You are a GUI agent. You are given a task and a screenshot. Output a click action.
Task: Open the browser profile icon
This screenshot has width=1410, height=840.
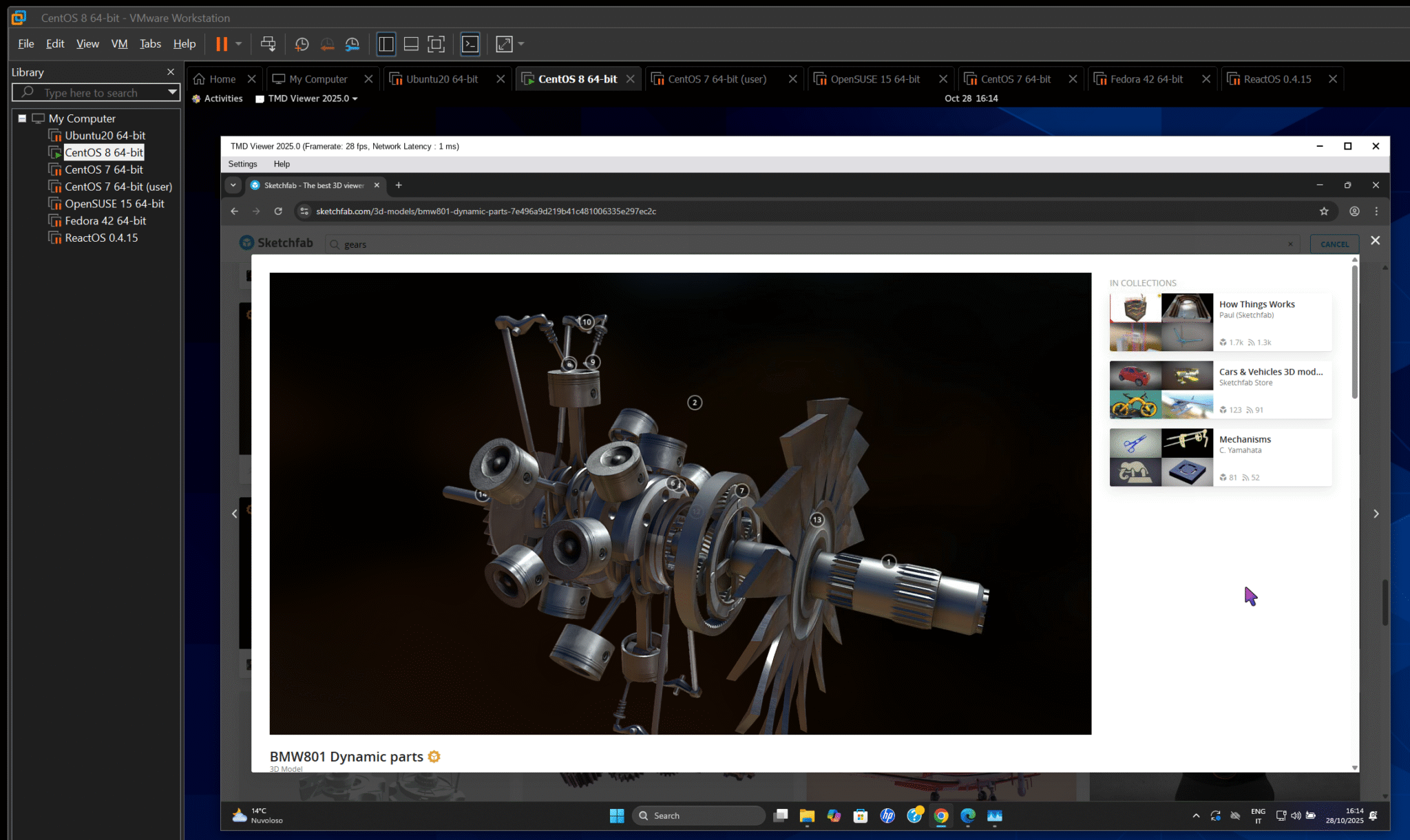(x=1354, y=211)
